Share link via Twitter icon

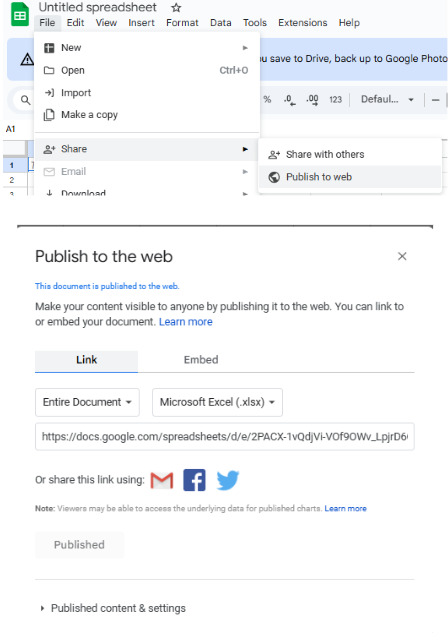tap(228, 480)
